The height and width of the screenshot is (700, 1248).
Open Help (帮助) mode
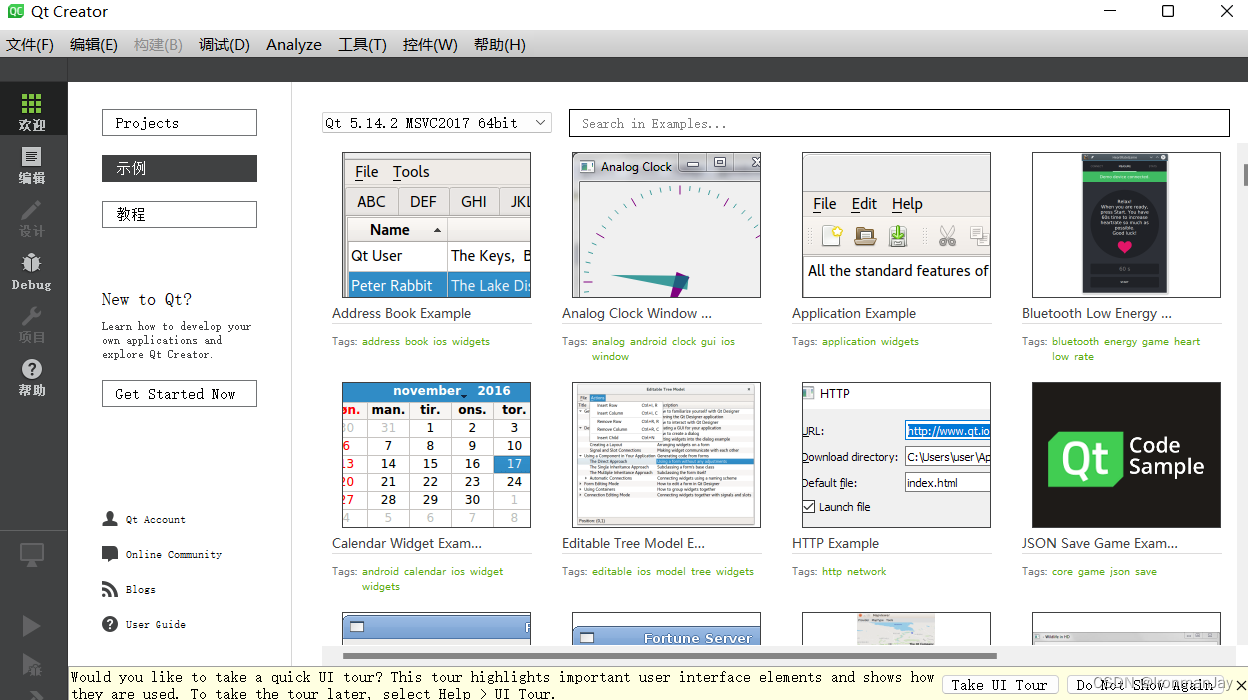[32, 377]
